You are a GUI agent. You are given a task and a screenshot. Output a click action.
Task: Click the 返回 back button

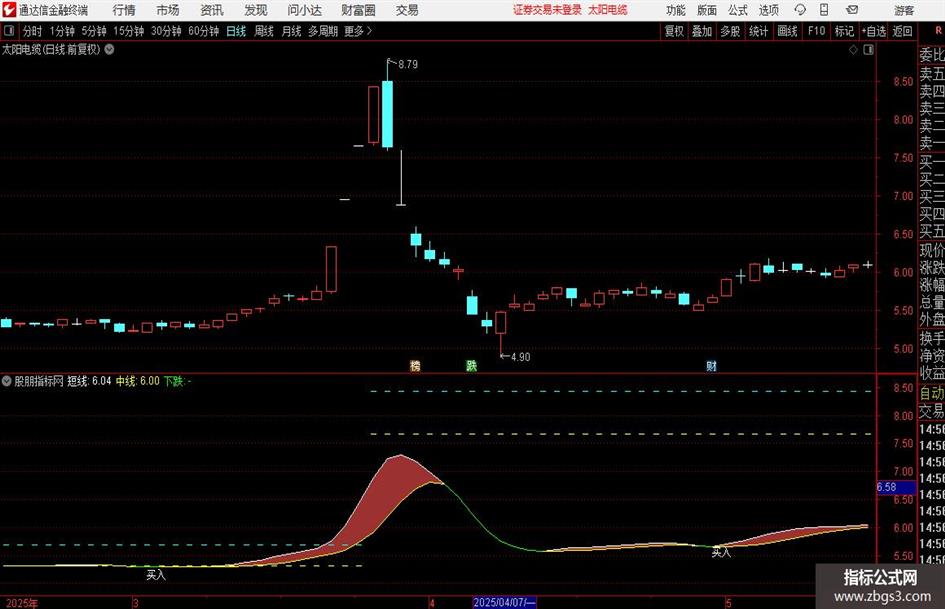coord(902,31)
